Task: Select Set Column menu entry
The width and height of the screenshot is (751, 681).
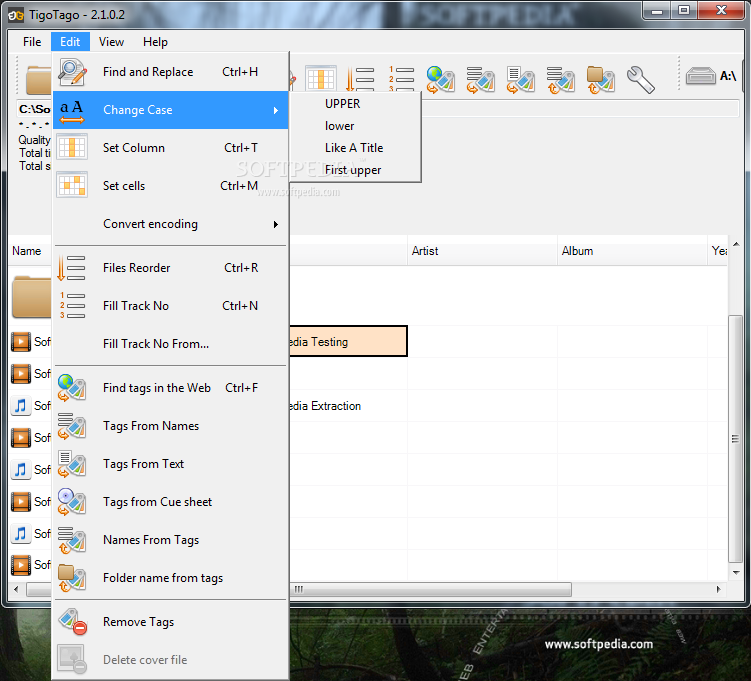Action: [171, 148]
